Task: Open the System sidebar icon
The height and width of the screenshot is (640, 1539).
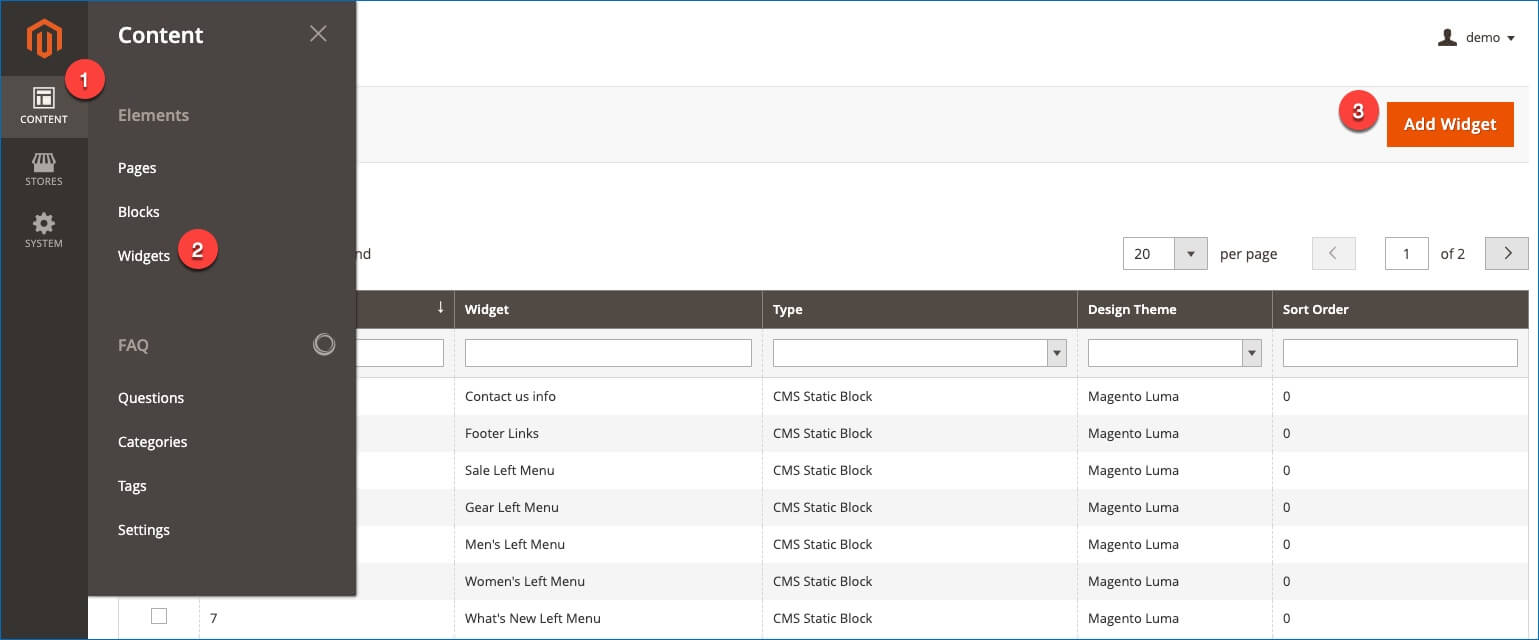Action: [x=44, y=230]
